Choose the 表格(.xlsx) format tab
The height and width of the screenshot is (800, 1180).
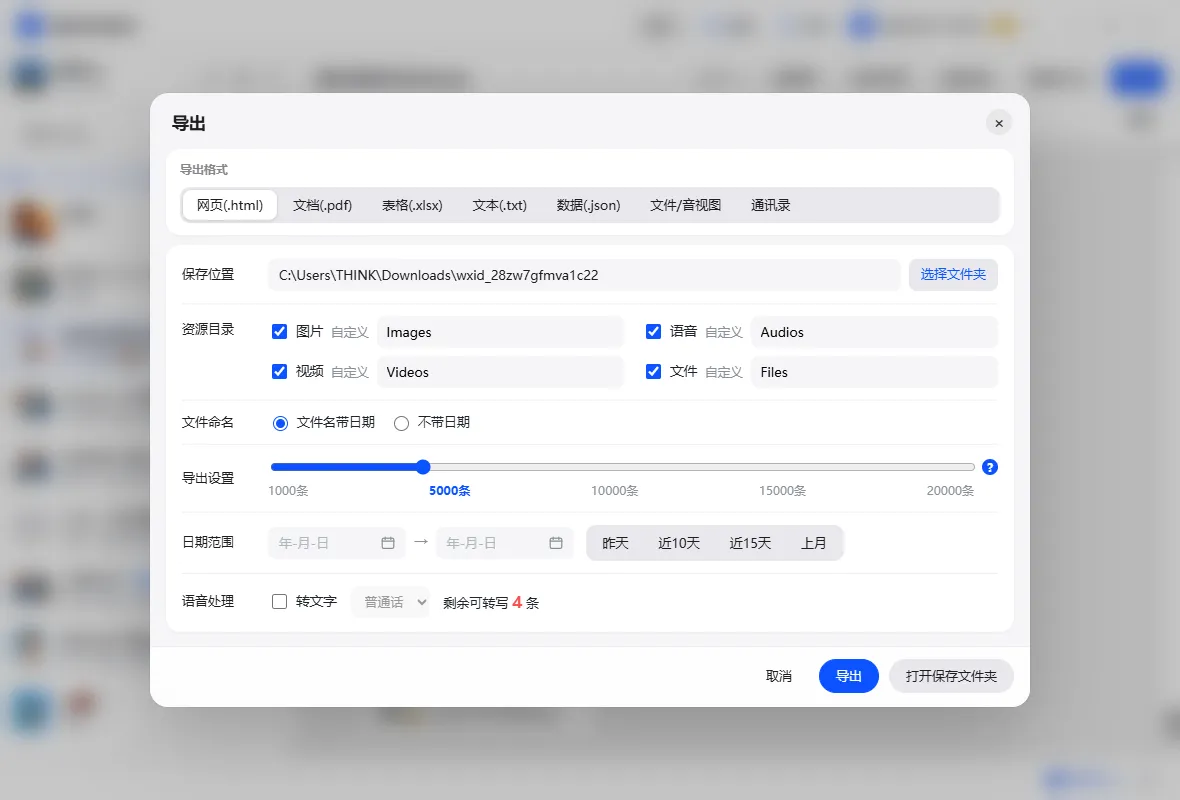(x=412, y=205)
